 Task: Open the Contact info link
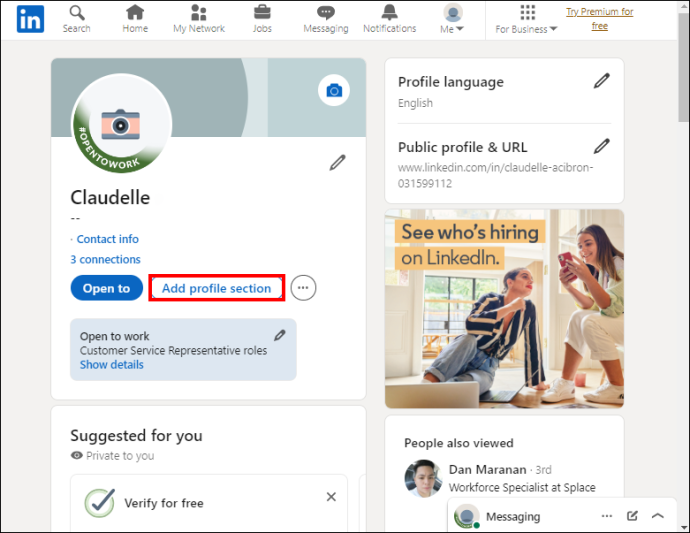point(108,239)
